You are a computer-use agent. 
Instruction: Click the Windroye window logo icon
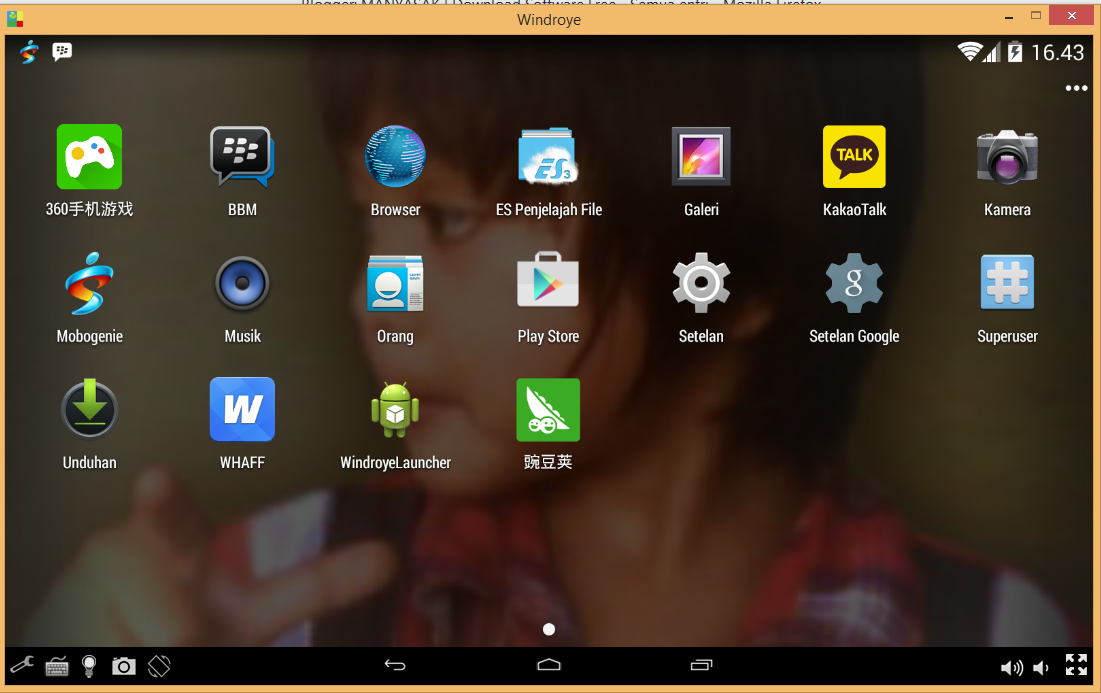click(15, 18)
